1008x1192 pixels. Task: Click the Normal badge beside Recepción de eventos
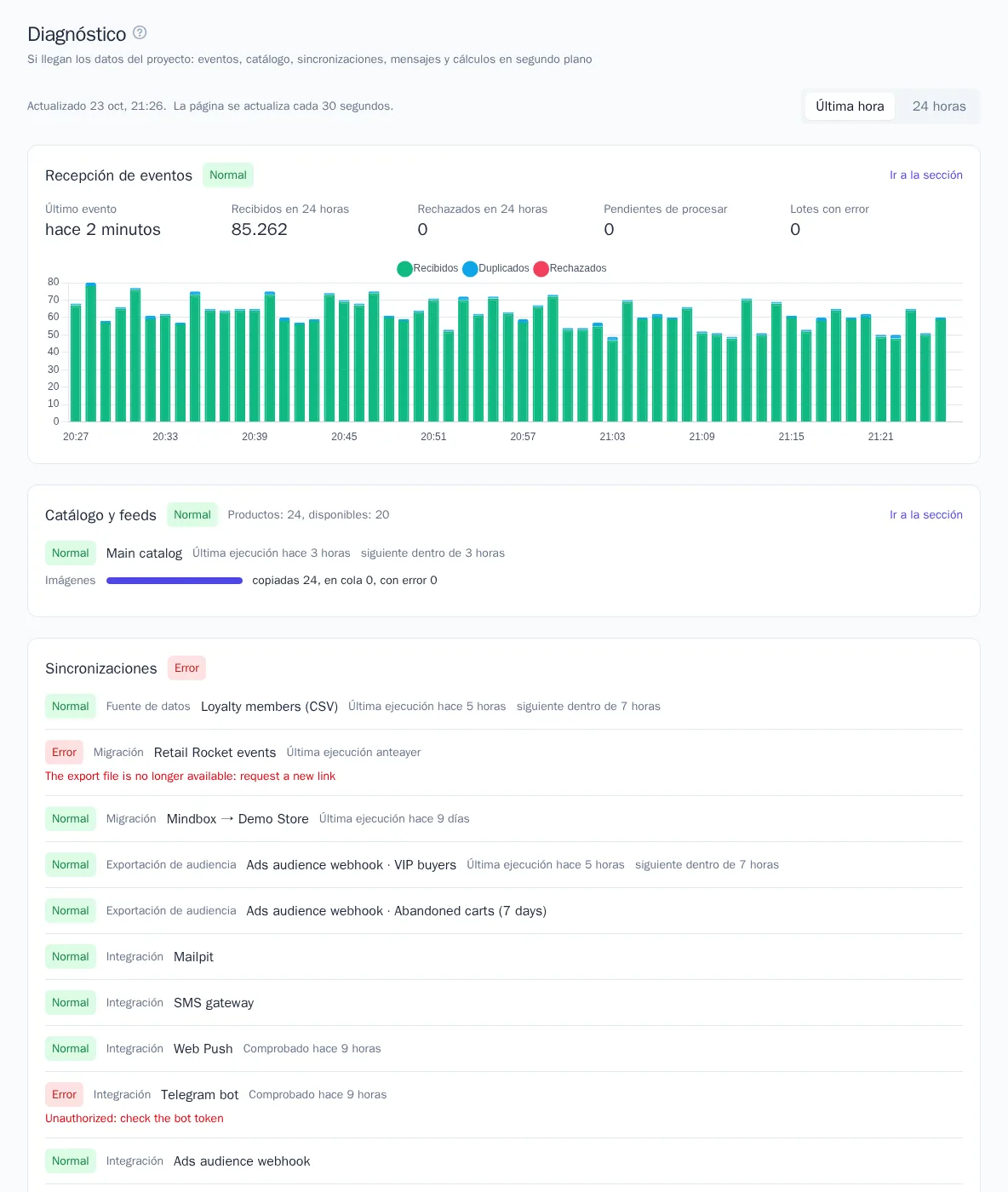tap(228, 175)
